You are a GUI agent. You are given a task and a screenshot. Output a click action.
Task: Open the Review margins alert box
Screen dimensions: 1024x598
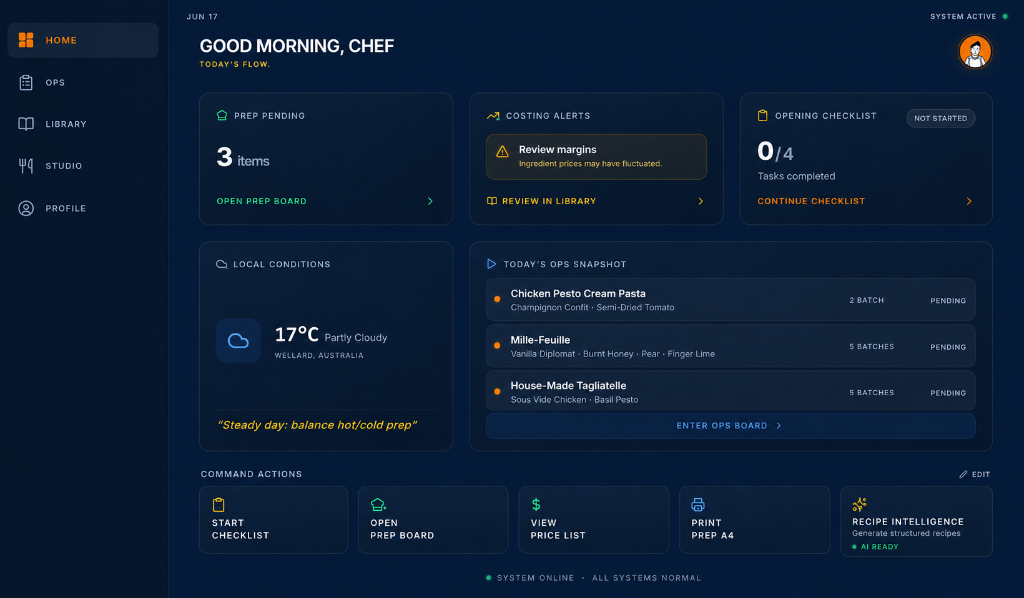(x=596, y=157)
